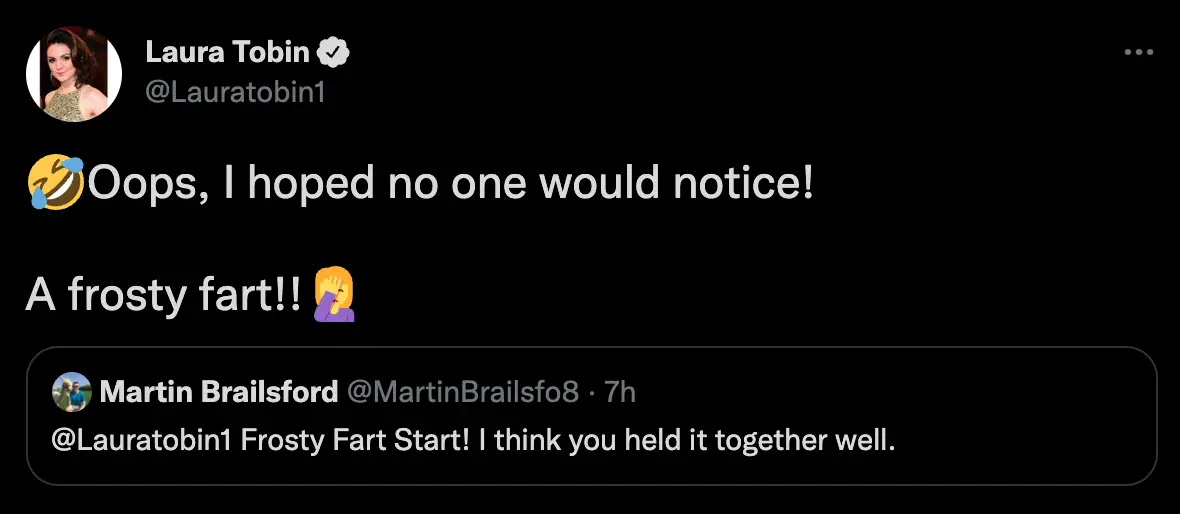Open Martin Brailsford's profile name
This screenshot has width=1180, height=514.
[219, 392]
